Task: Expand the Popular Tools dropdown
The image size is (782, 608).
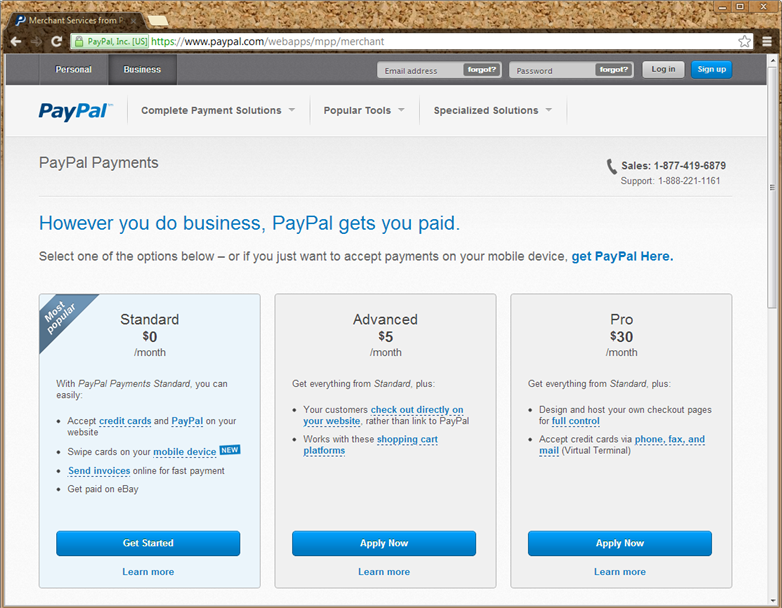Action: tap(364, 110)
